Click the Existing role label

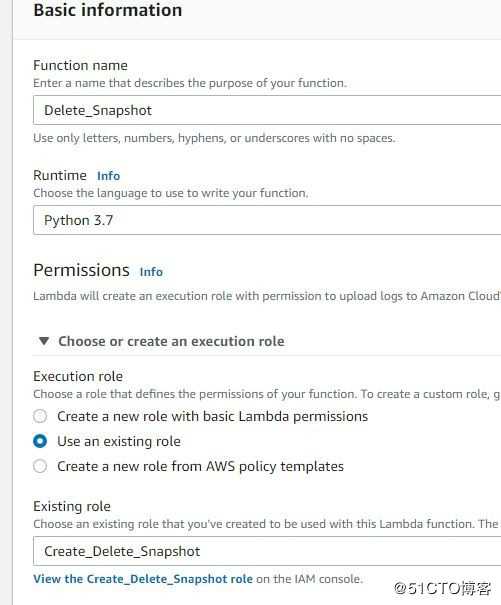72,506
